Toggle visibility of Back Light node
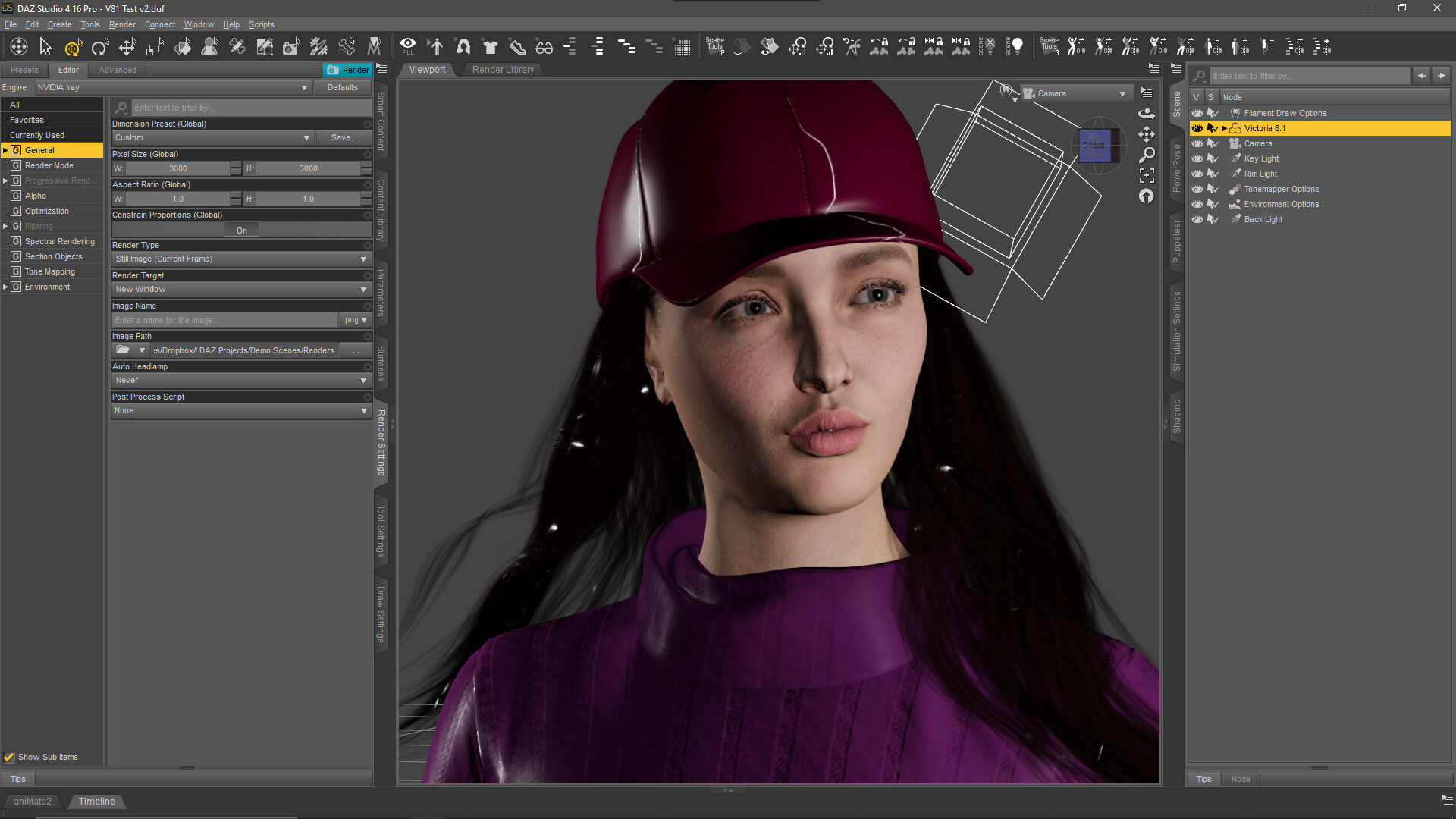 (x=1197, y=219)
